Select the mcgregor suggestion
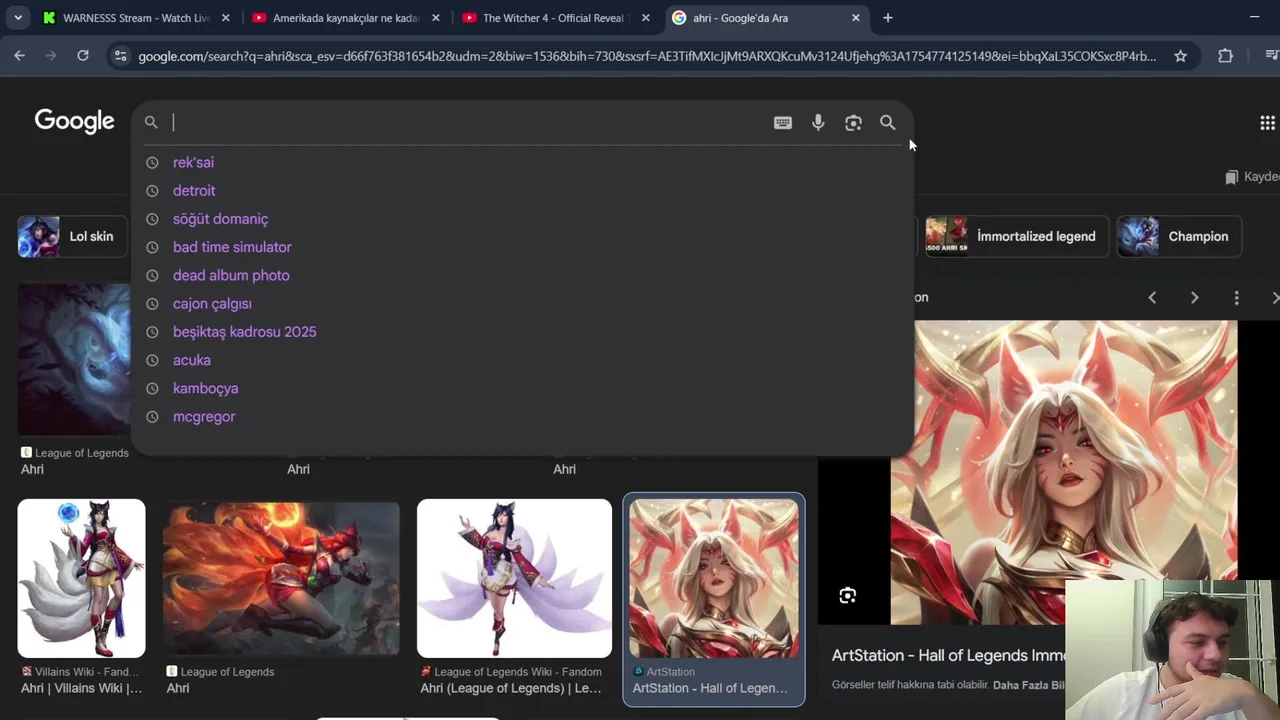The width and height of the screenshot is (1280, 720). tap(204, 416)
